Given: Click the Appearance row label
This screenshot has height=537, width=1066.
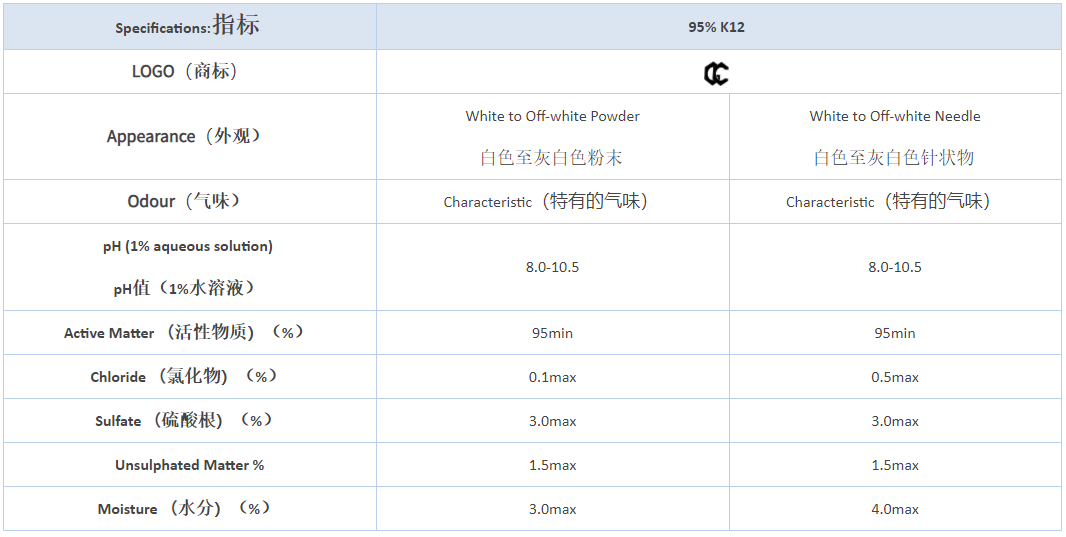Looking at the screenshot, I should pyautogui.click(x=190, y=137).
